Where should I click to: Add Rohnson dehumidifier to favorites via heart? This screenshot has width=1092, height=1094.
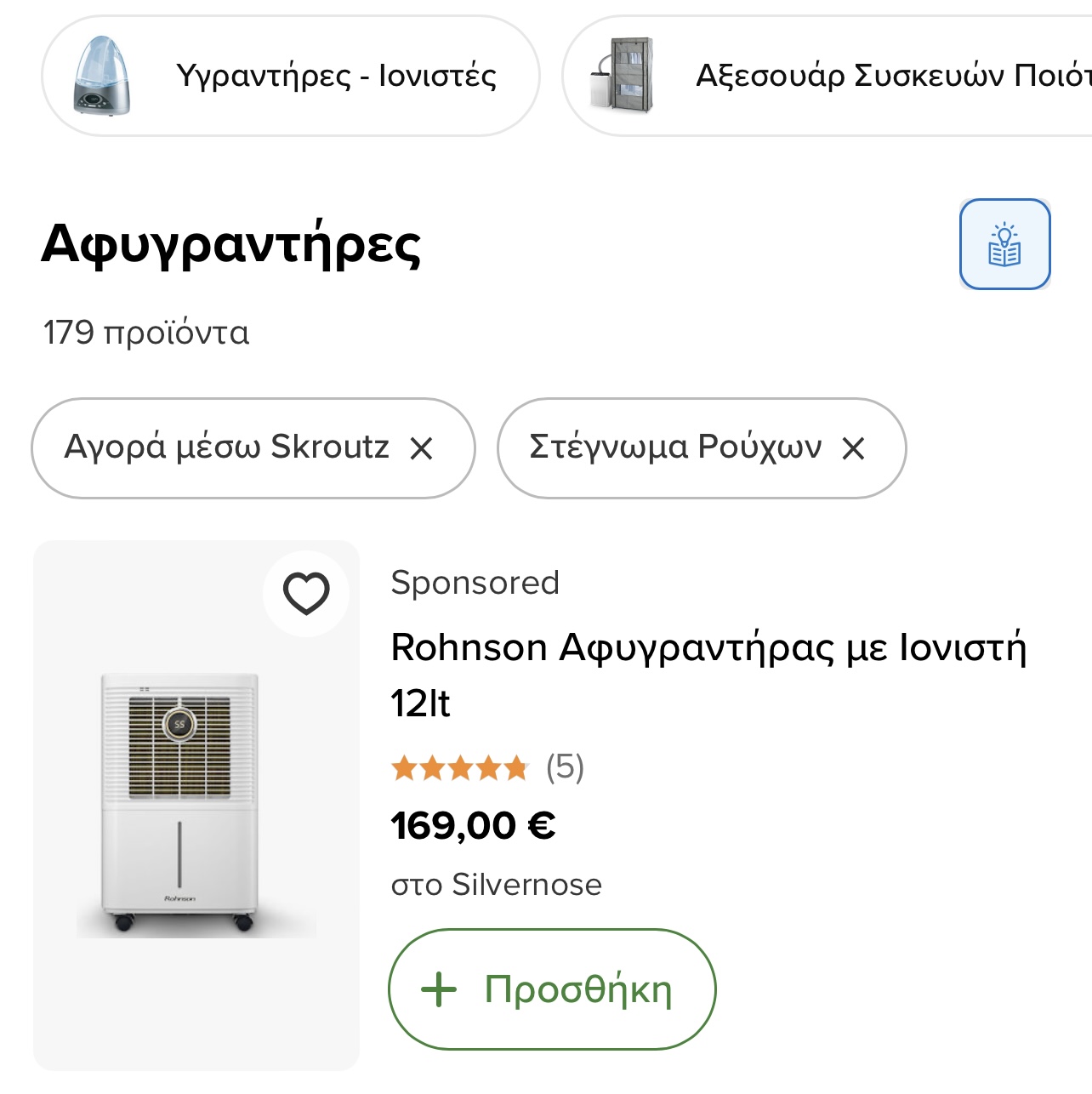(306, 593)
